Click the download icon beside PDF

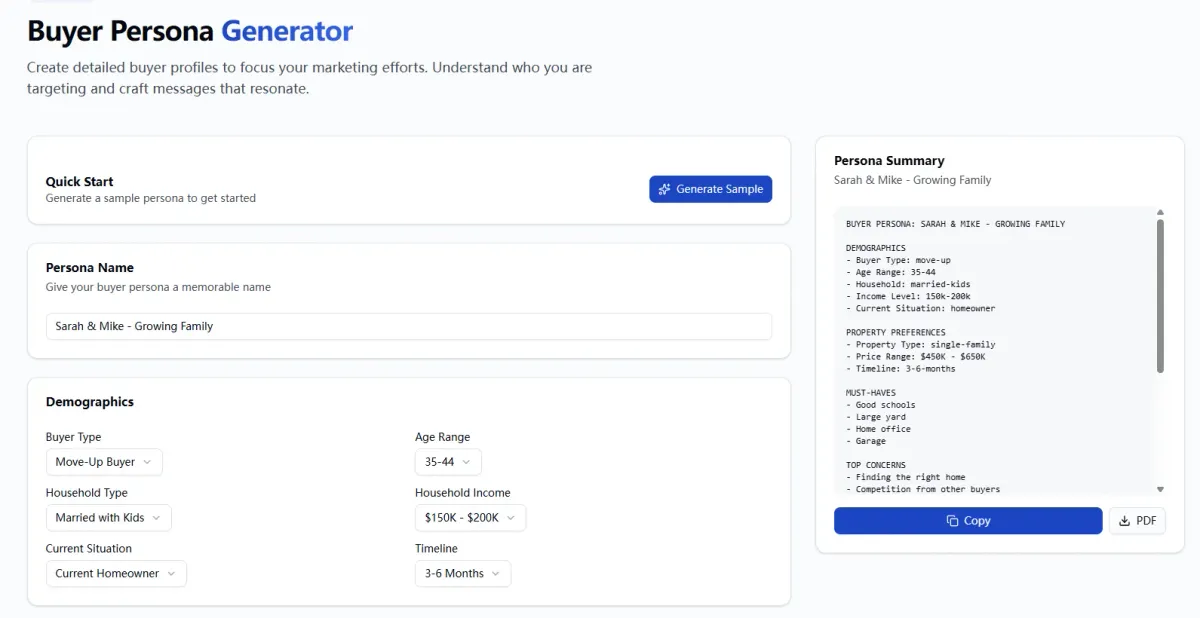point(1124,521)
